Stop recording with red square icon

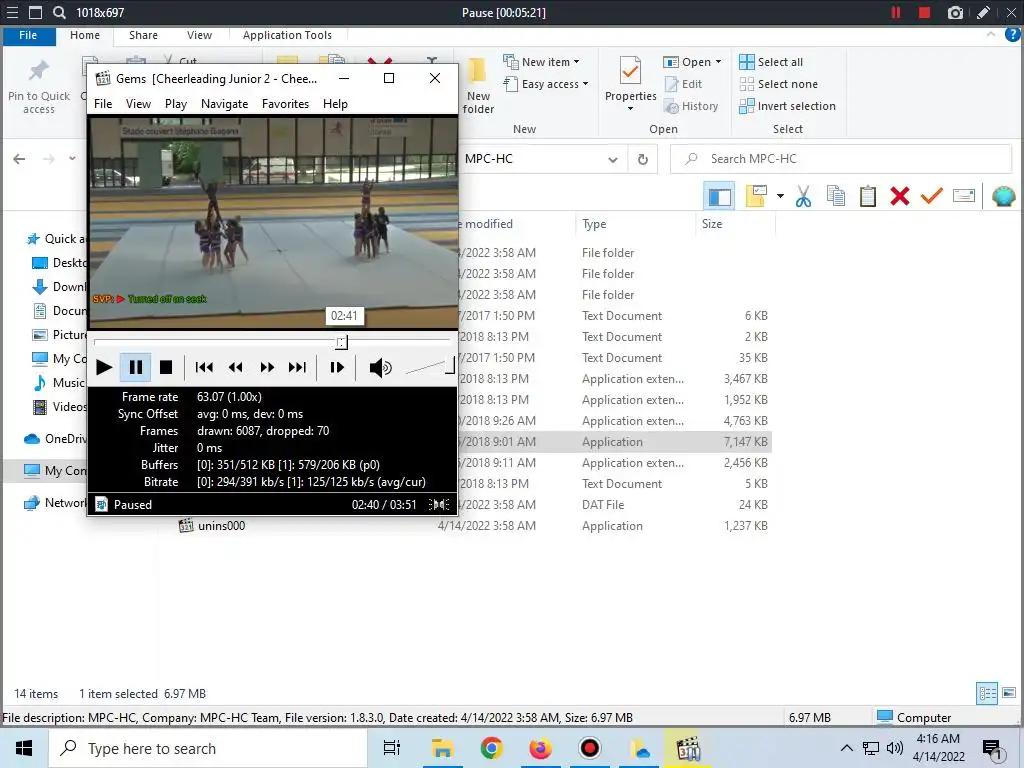tap(924, 12)
